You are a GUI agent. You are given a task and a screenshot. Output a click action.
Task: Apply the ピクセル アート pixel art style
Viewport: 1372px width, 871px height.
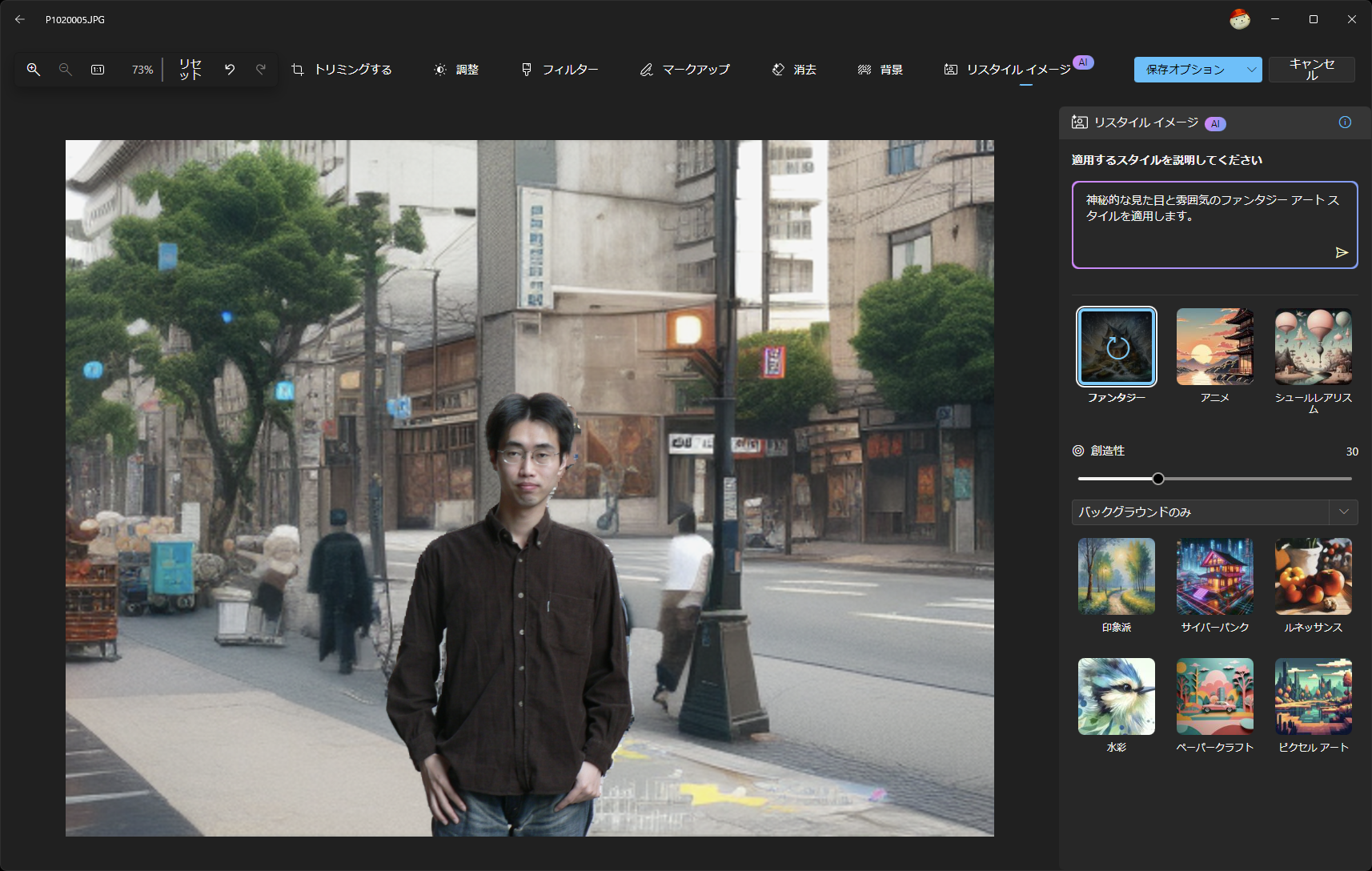point(1314,696)
